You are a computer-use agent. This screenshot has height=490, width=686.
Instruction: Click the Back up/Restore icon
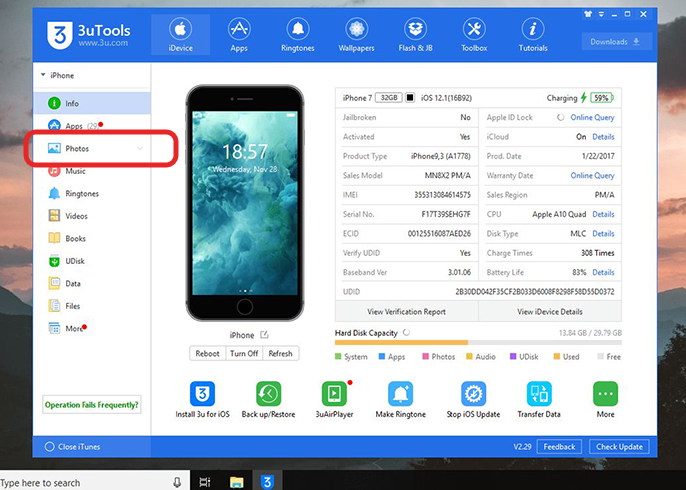[x=267, y=393]
